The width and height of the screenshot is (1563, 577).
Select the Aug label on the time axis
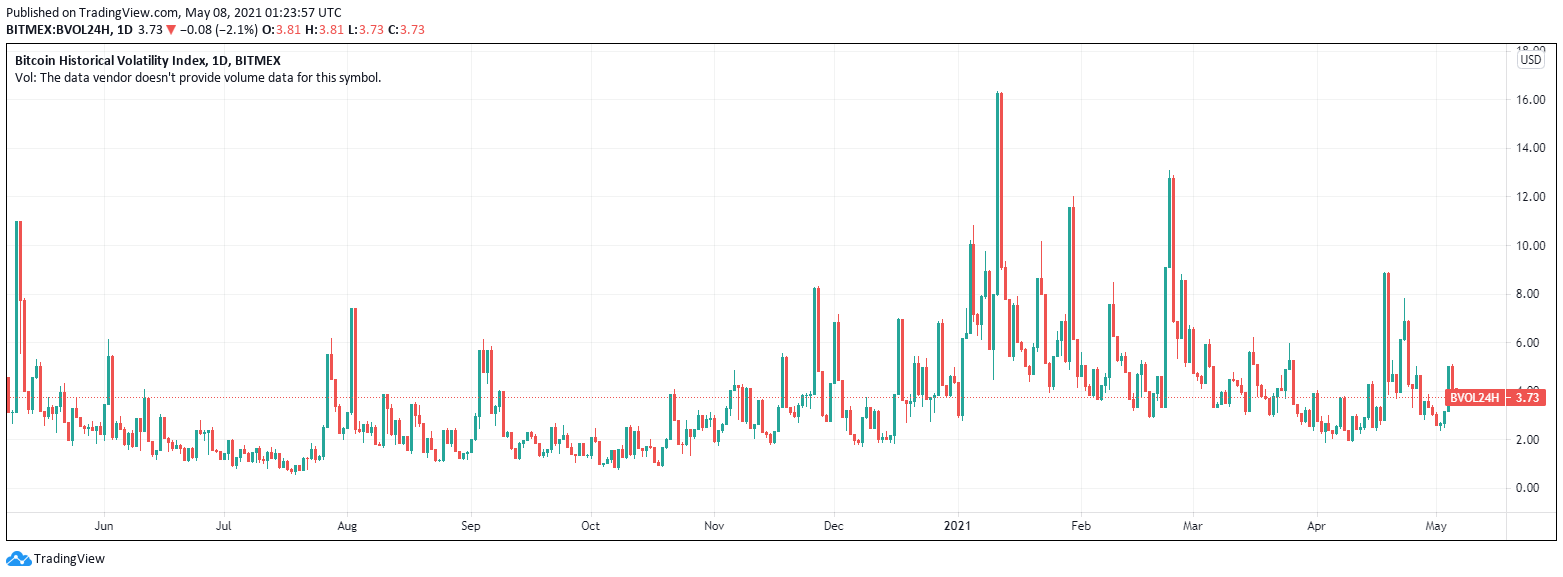click(x=347, y=525)
